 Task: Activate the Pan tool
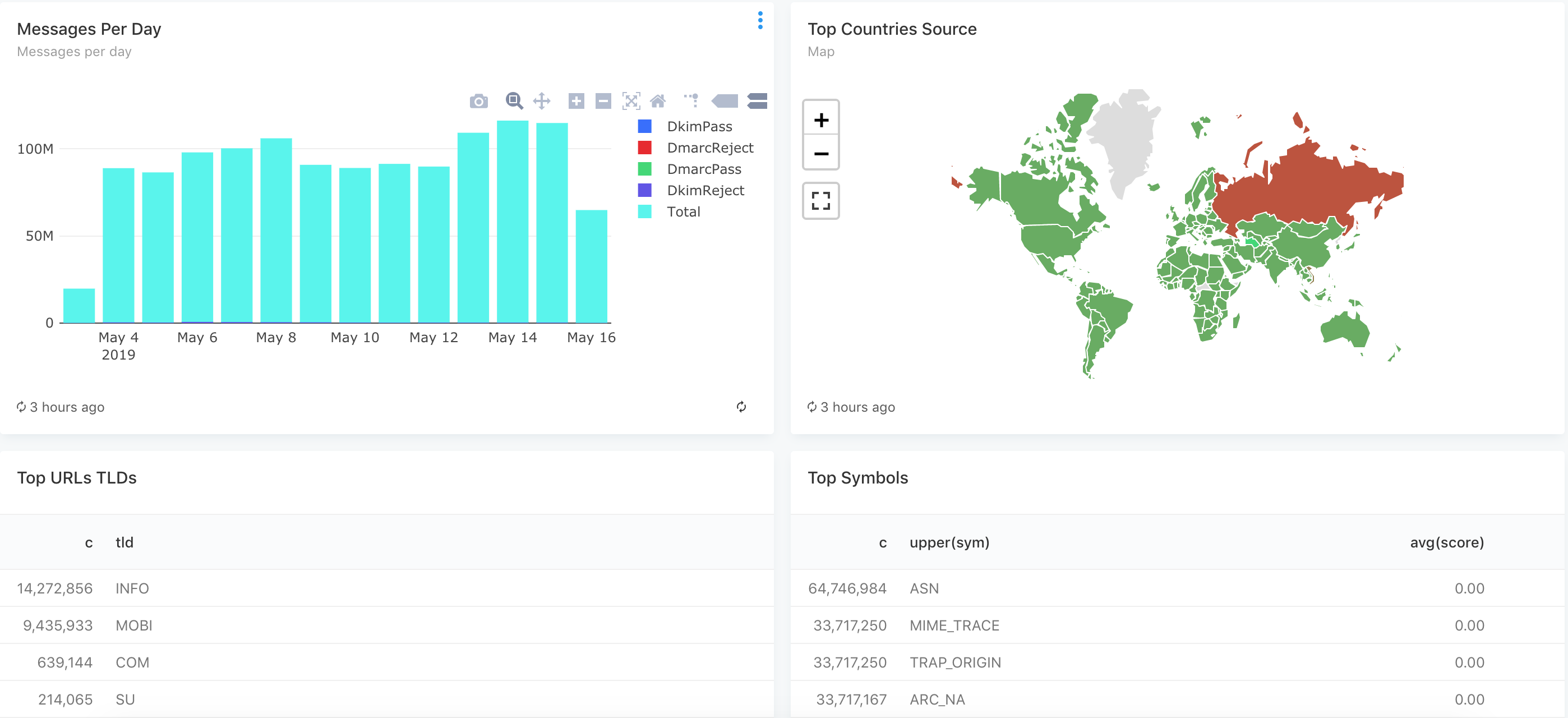pos(541,101)
